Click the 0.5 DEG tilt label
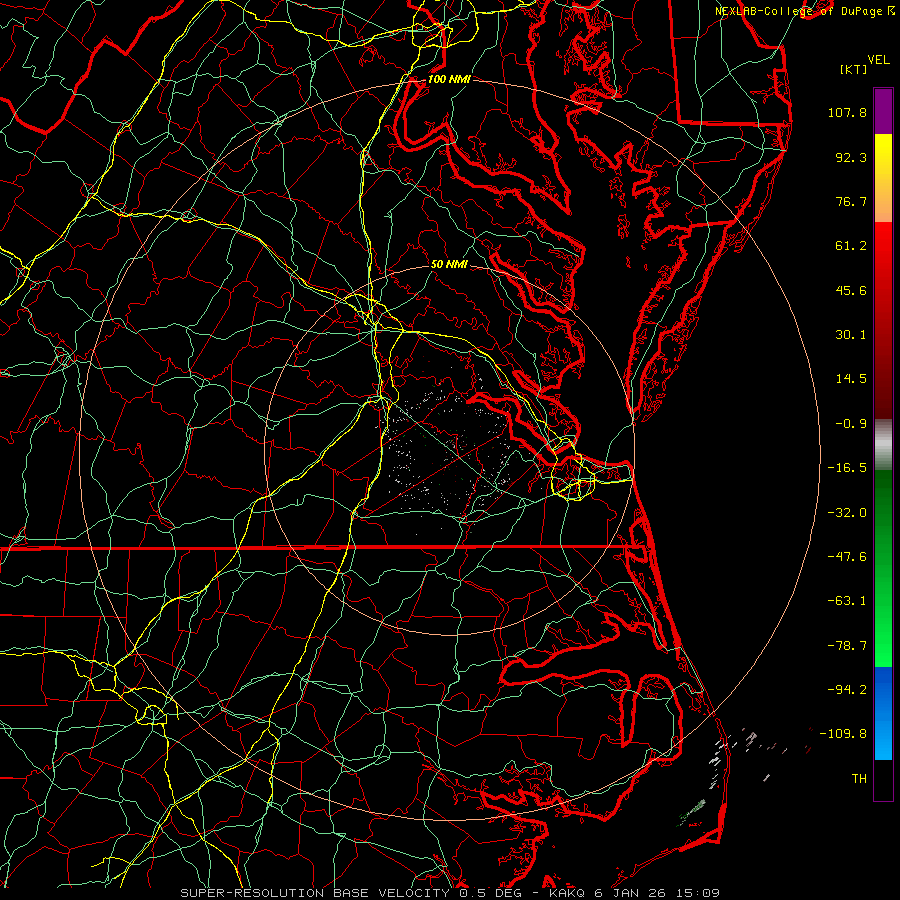This screenshot has height=900, width=900. tap(490, 893)
